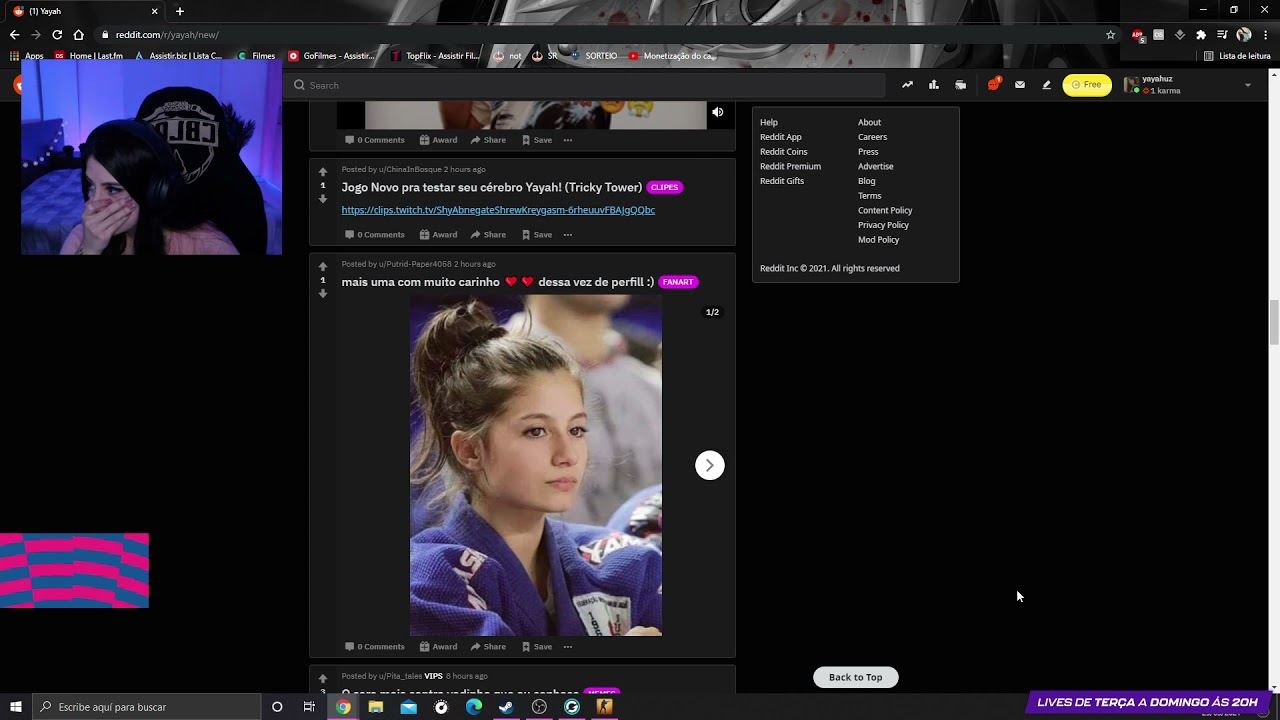Open the clips.twitch.tv link
This screenshot has width=1280, height=720.
coord(498,210)
